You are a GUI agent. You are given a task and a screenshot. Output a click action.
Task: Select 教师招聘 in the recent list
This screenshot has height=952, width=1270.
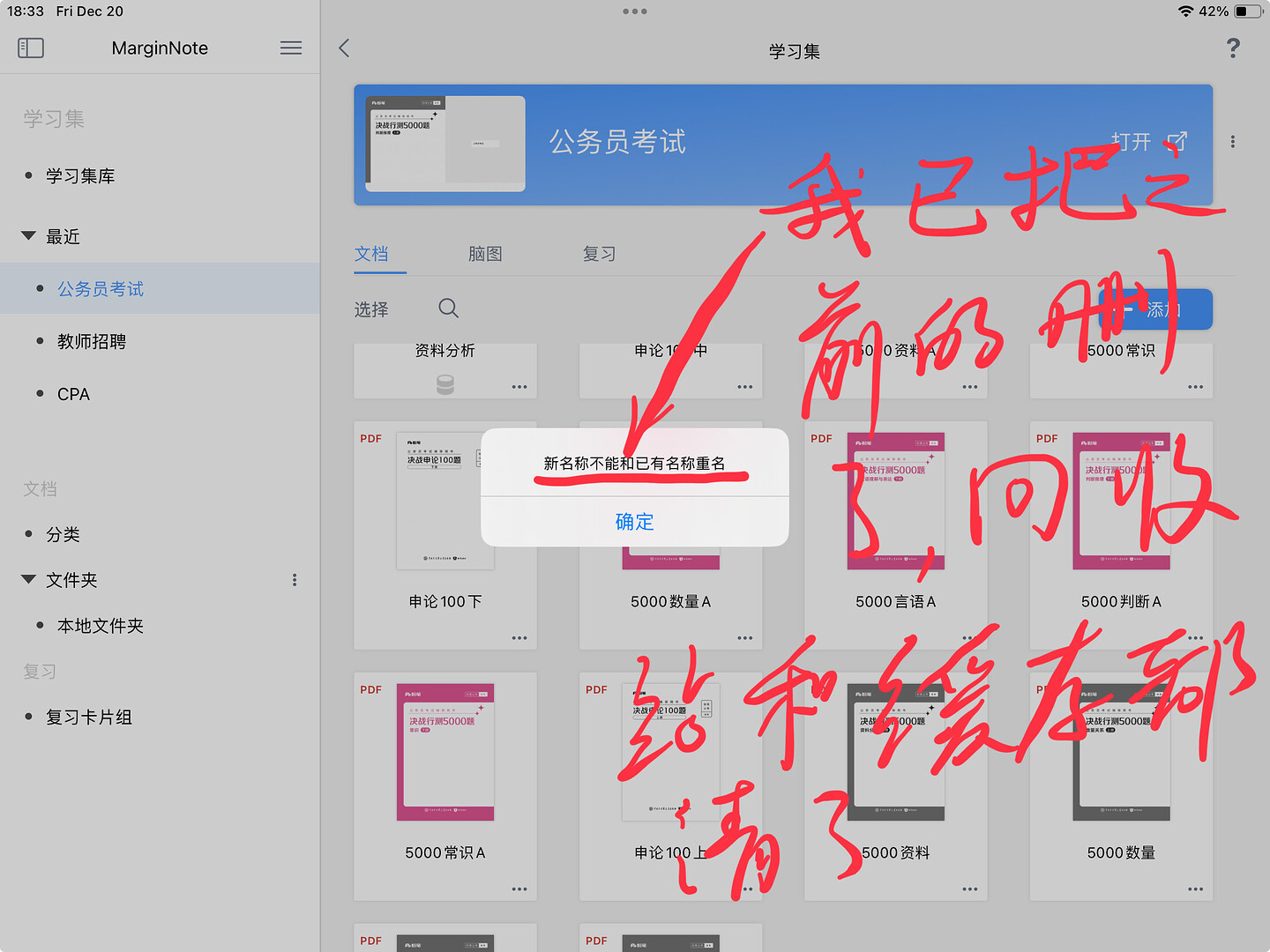tap(92, 342)
